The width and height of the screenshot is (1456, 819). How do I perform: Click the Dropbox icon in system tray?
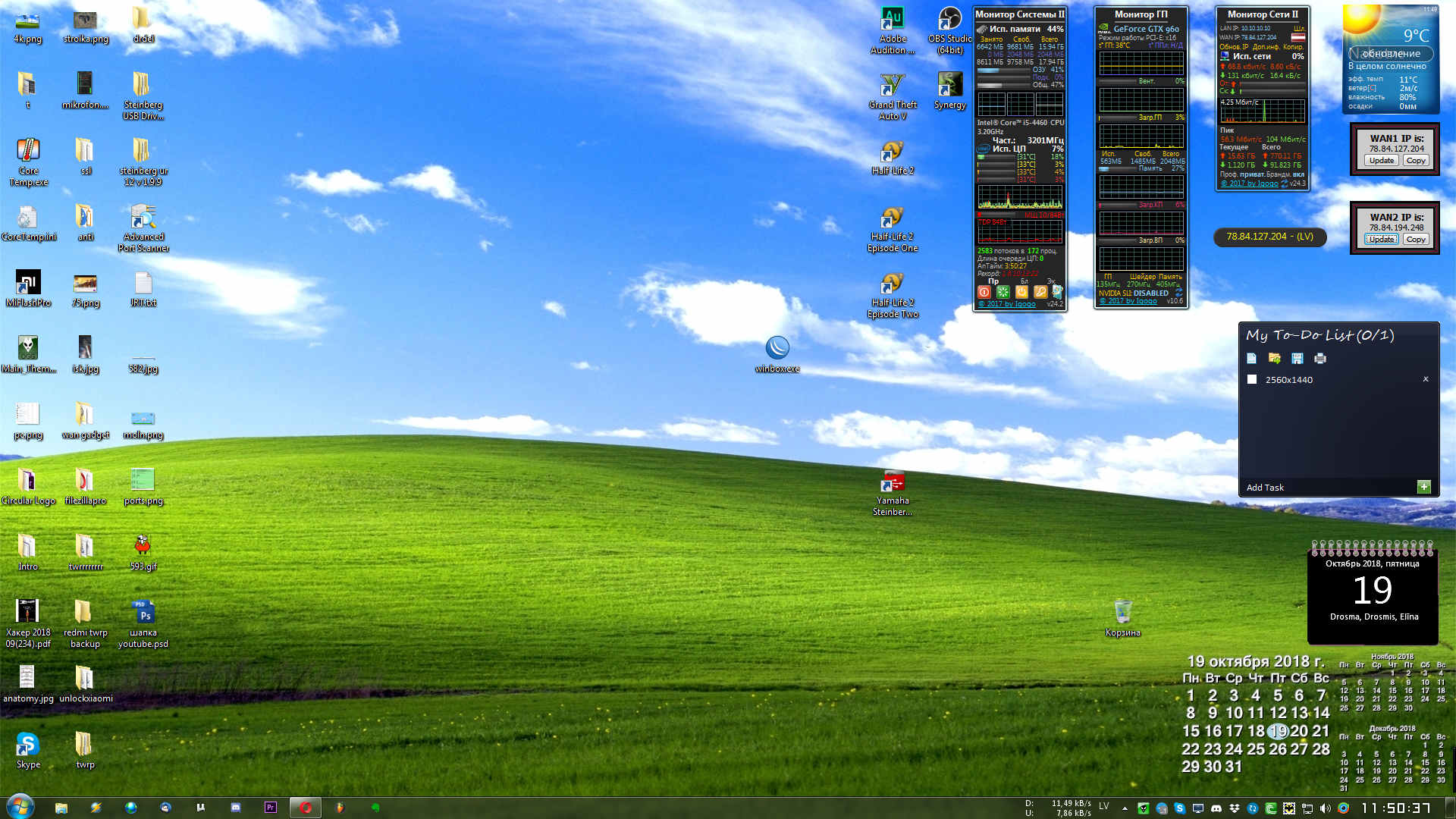(1235, 808)
